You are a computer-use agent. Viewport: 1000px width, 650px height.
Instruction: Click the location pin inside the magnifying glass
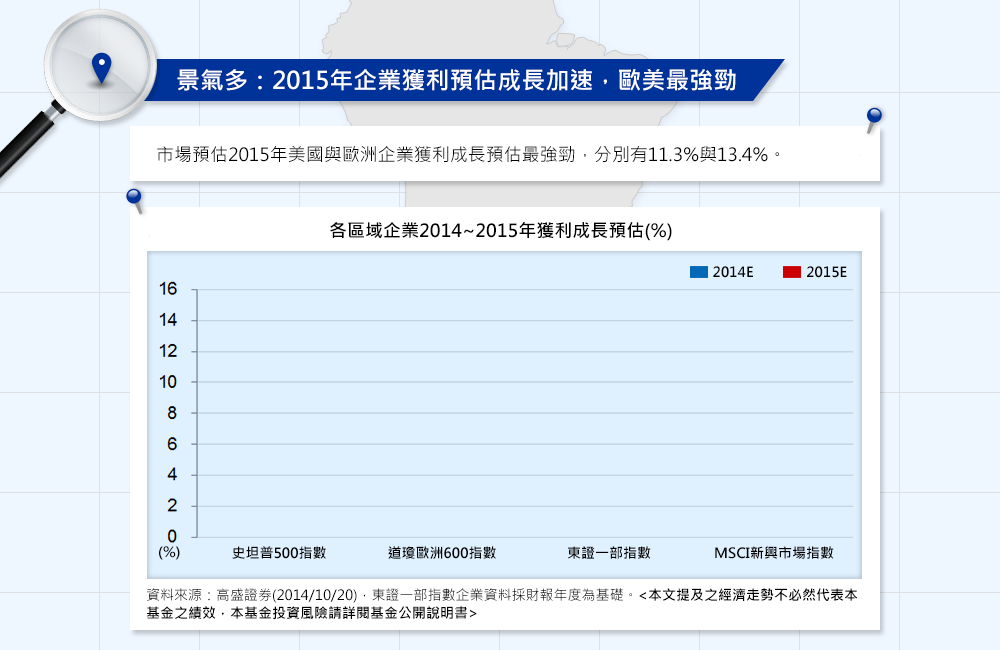click(x=100, y=68)
